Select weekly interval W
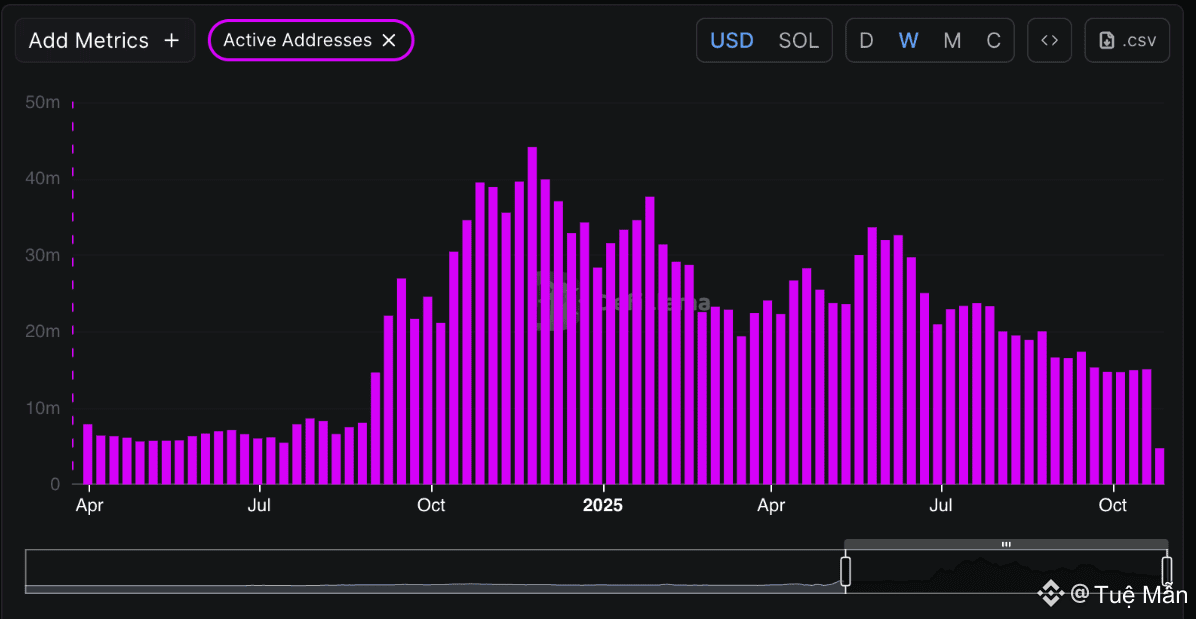 pos(908,41)
